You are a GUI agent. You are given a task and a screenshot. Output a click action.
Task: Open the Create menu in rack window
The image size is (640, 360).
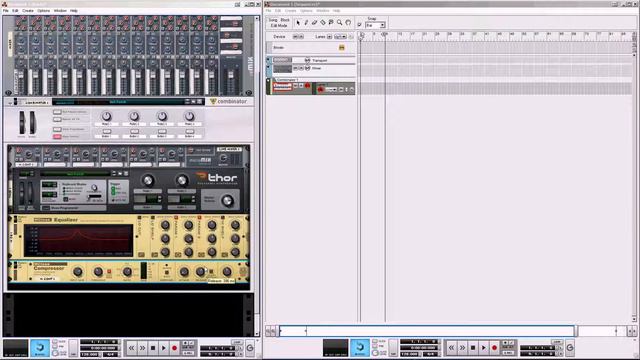[x=28, y=11]
